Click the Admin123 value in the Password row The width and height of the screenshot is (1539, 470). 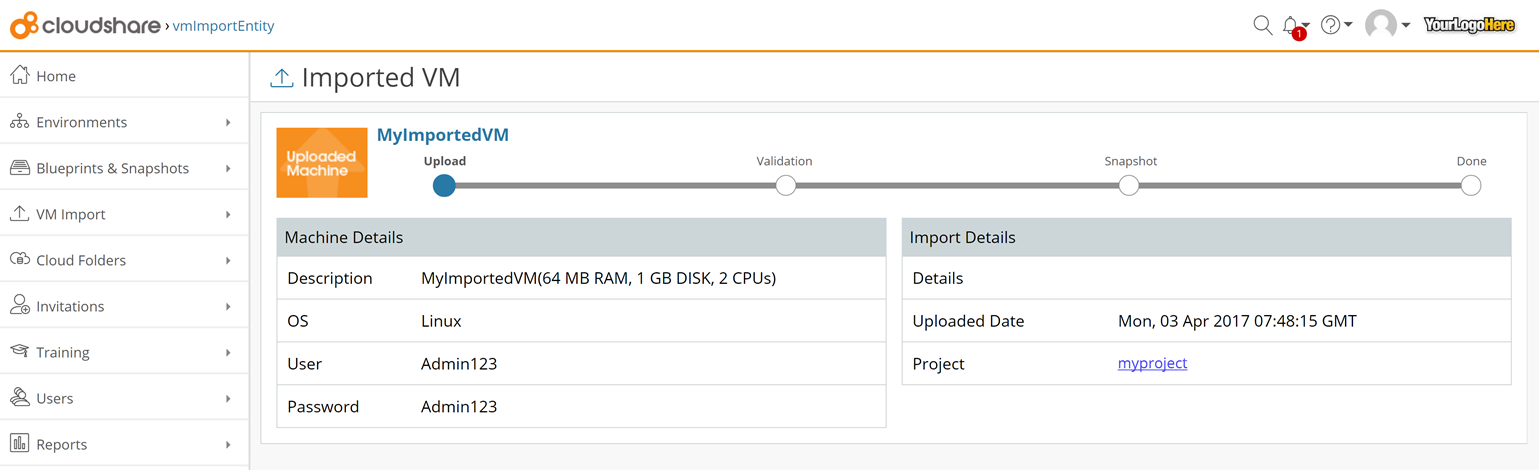pyautogui.click(x=459, y=407)
